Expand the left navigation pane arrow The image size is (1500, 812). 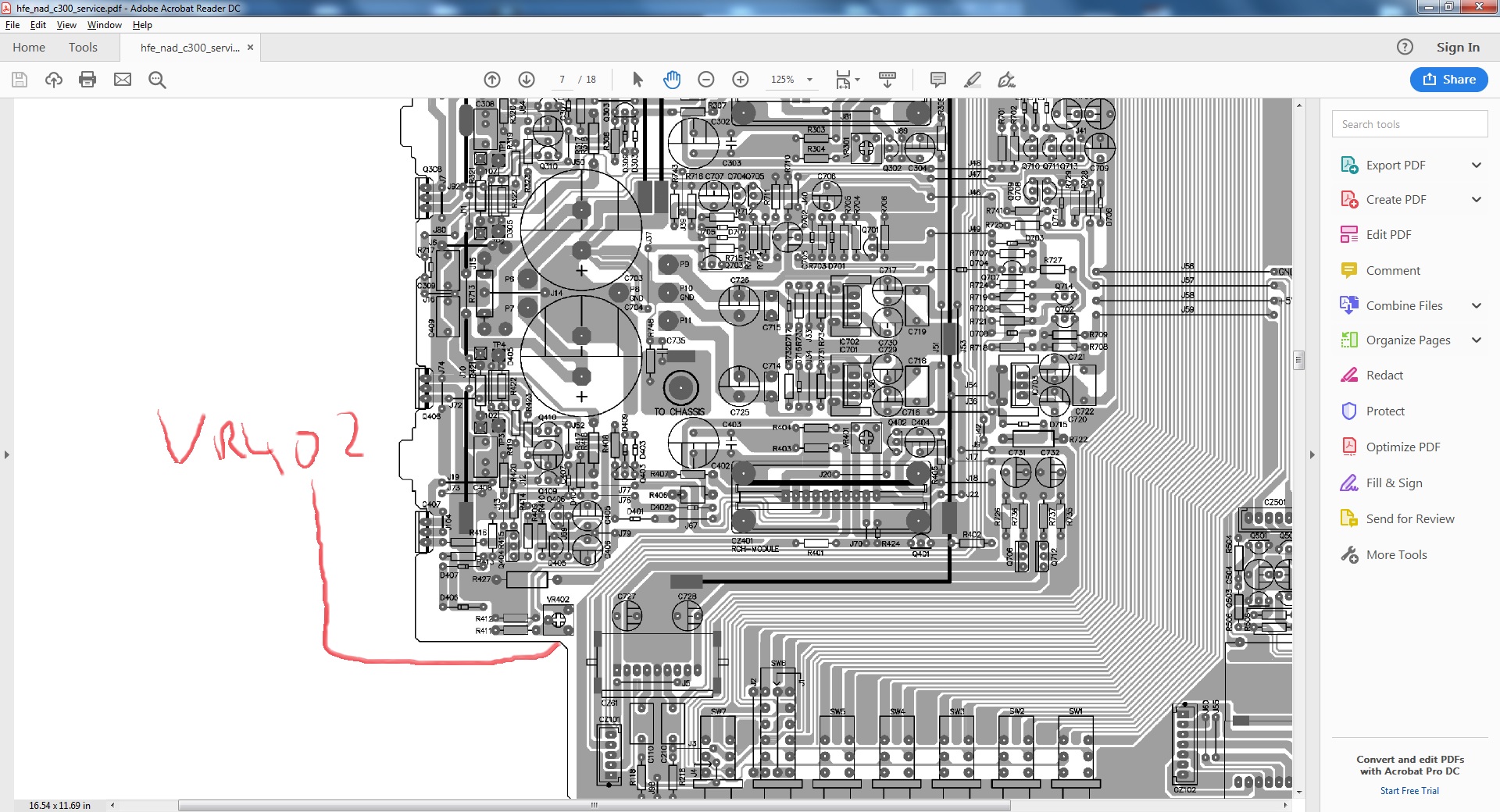(7, 454)
